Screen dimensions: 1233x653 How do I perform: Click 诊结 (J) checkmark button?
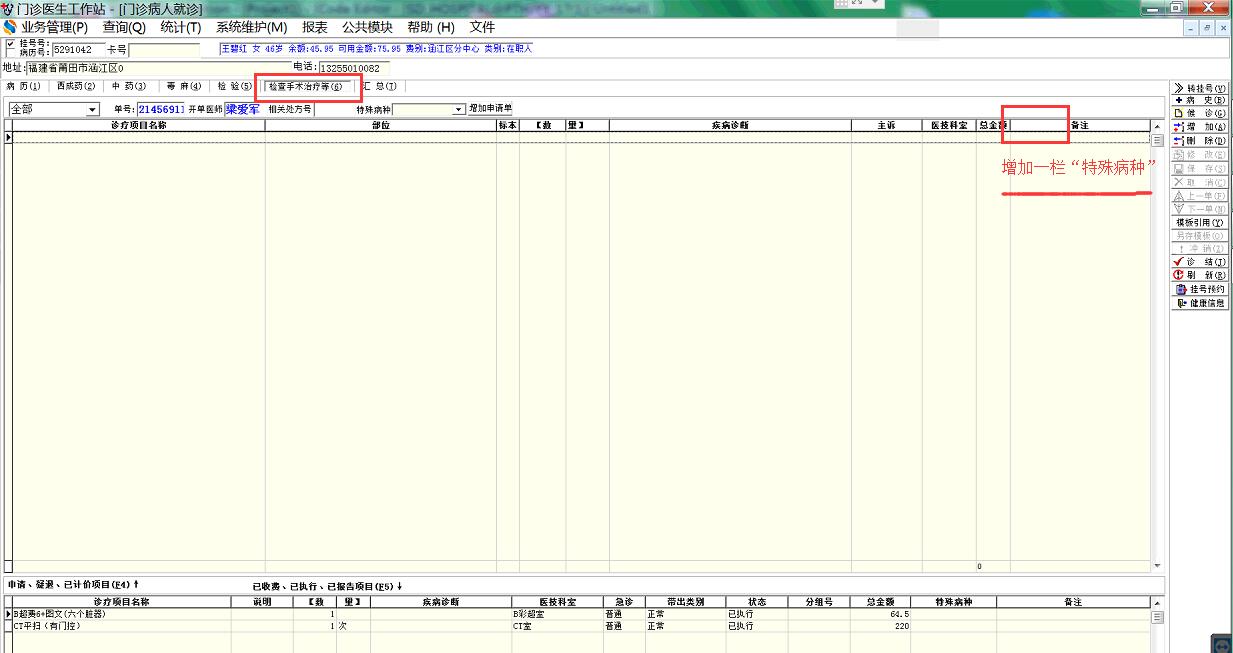click(1199, 262)
